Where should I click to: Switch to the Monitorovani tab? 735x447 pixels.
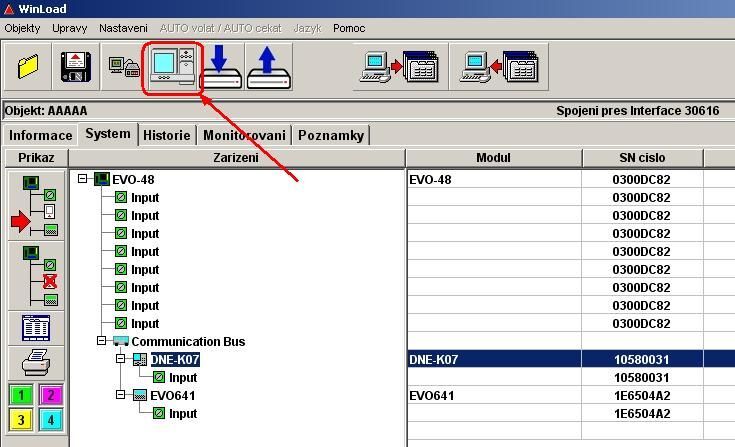[244, 135]
